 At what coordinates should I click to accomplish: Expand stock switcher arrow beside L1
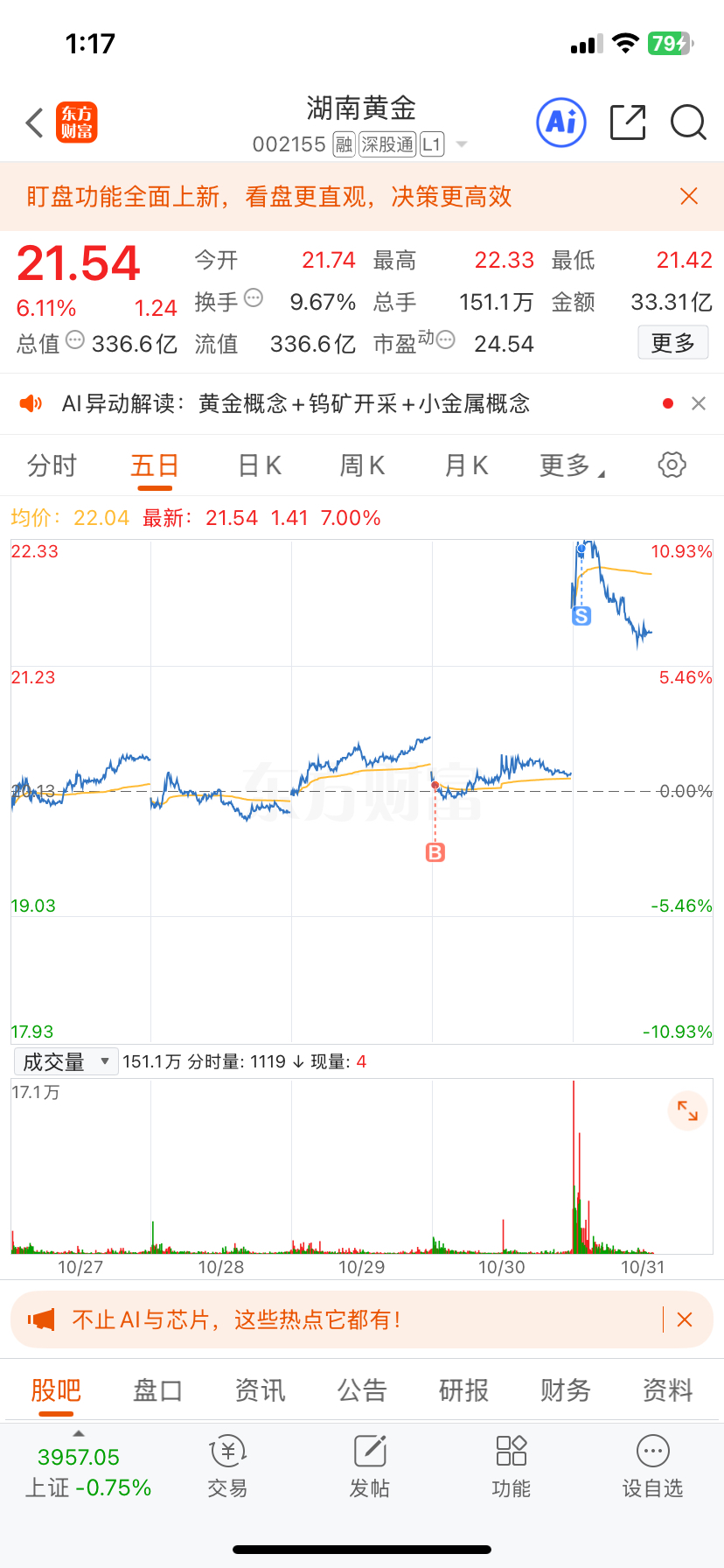point(463,144)
